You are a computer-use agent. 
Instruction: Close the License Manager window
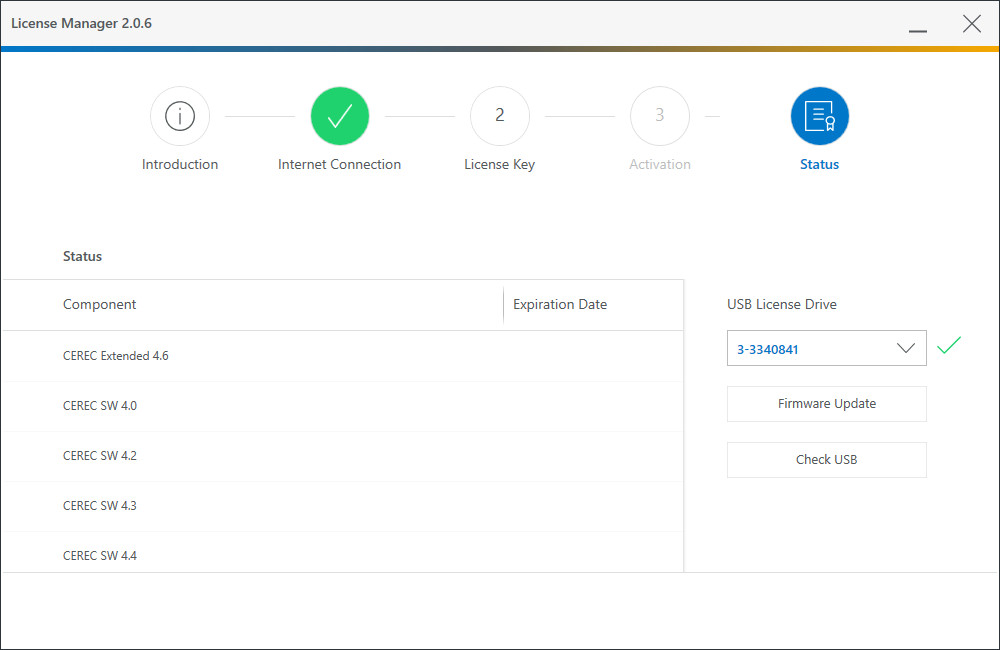(x=972, y=24)
